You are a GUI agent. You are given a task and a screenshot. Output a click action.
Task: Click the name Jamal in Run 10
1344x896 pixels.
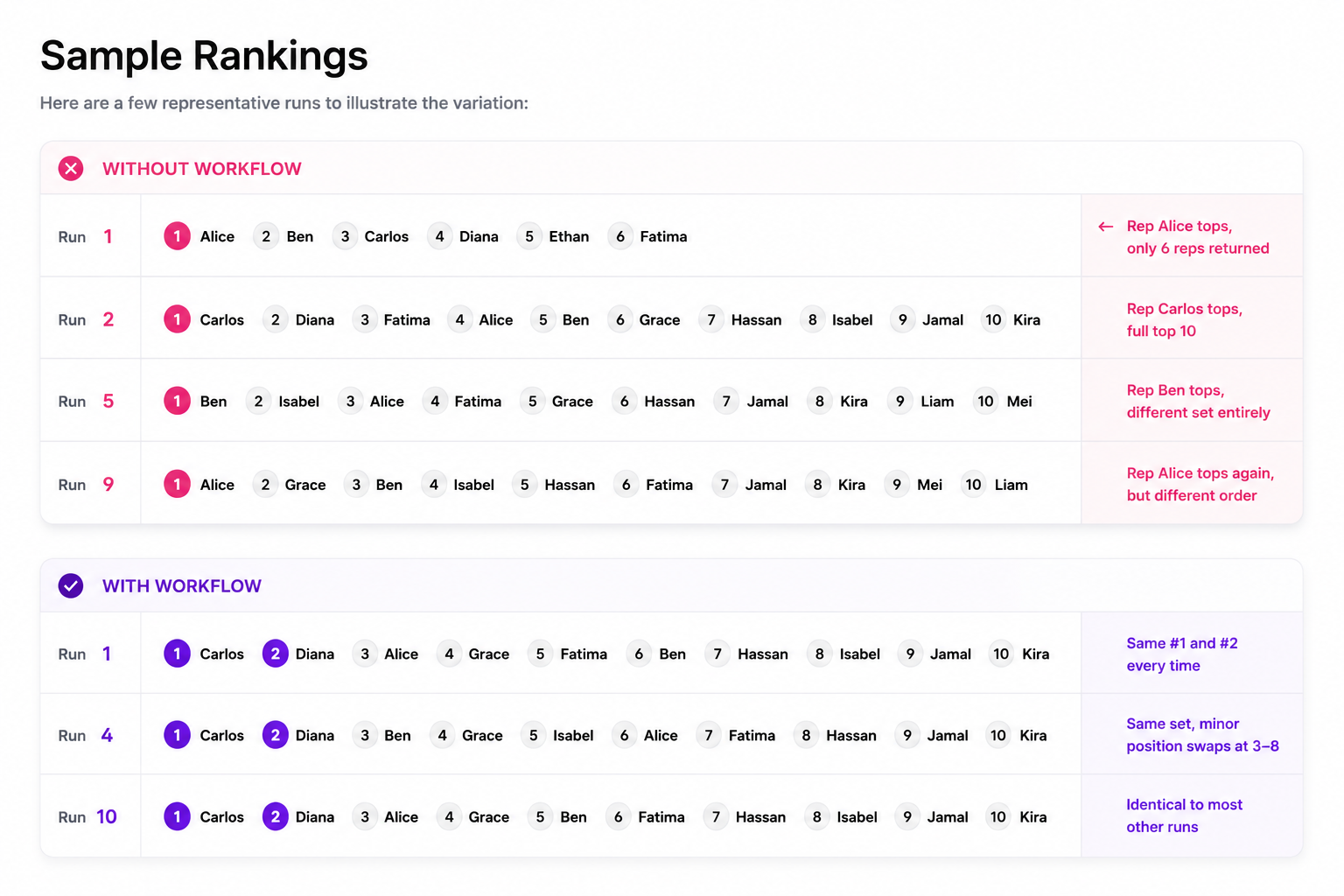tap(948, 816)
